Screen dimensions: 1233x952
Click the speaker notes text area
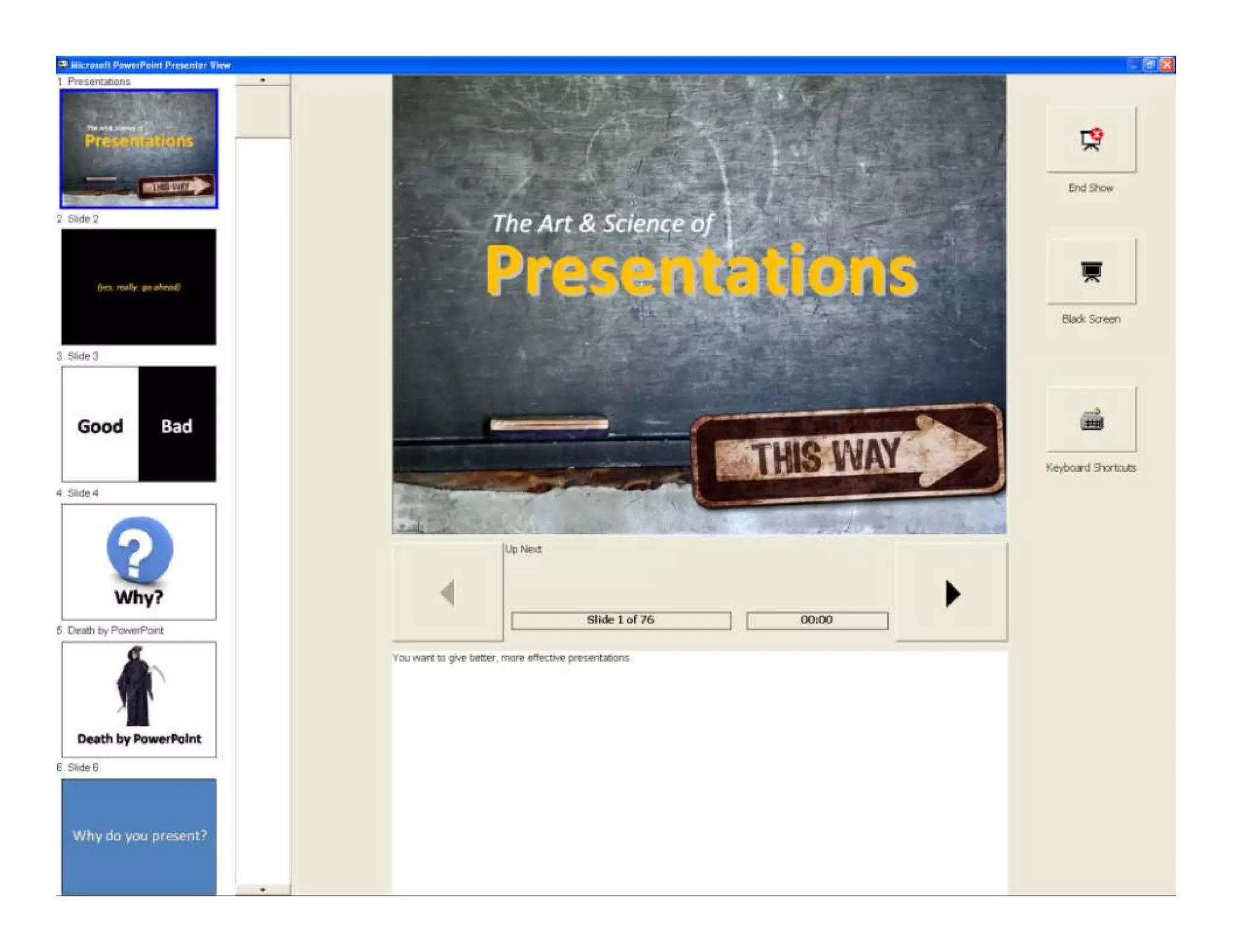click(700, 773)
